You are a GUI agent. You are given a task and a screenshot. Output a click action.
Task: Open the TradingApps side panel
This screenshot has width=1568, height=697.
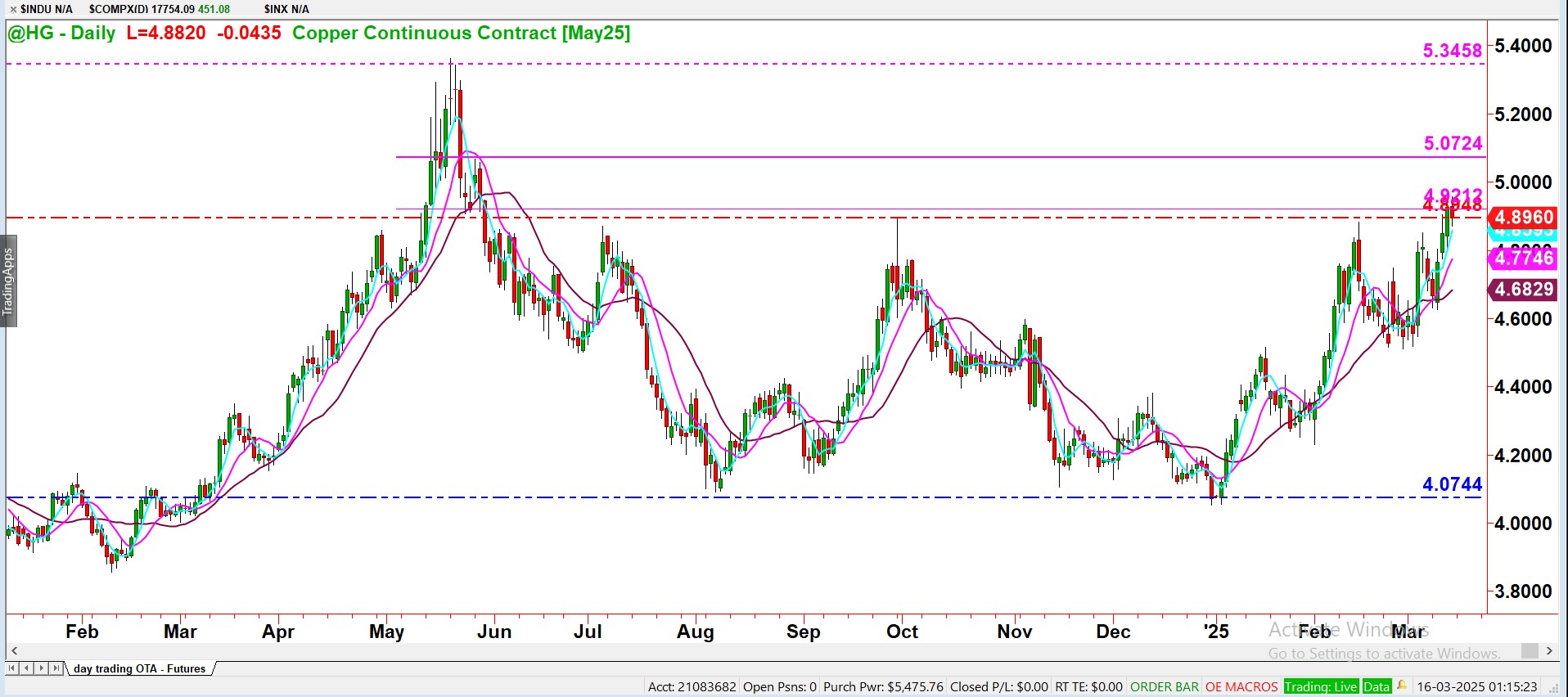8,282
